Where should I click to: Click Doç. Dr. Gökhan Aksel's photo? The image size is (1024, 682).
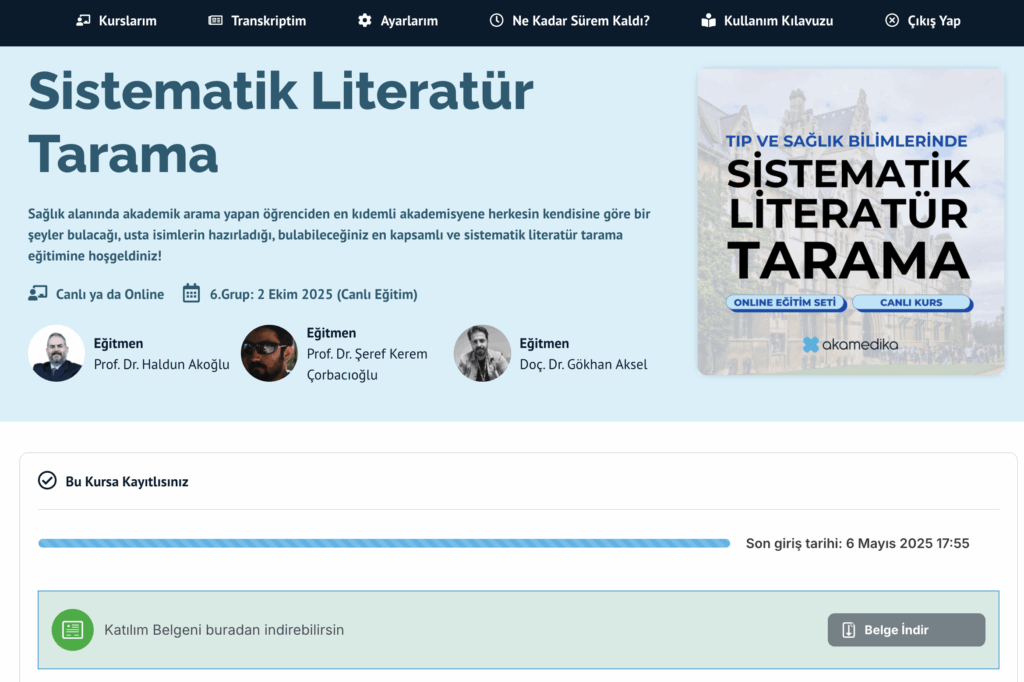coord(482,353)
